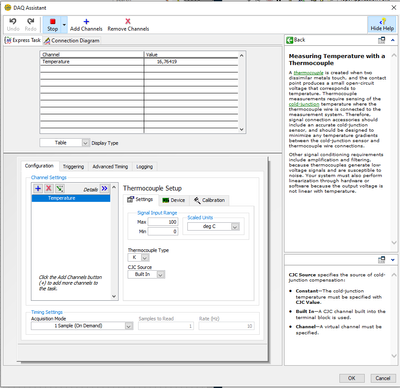Open the Logging tab
The width and height of the screenshot is (400, 388).
[144, 166]
